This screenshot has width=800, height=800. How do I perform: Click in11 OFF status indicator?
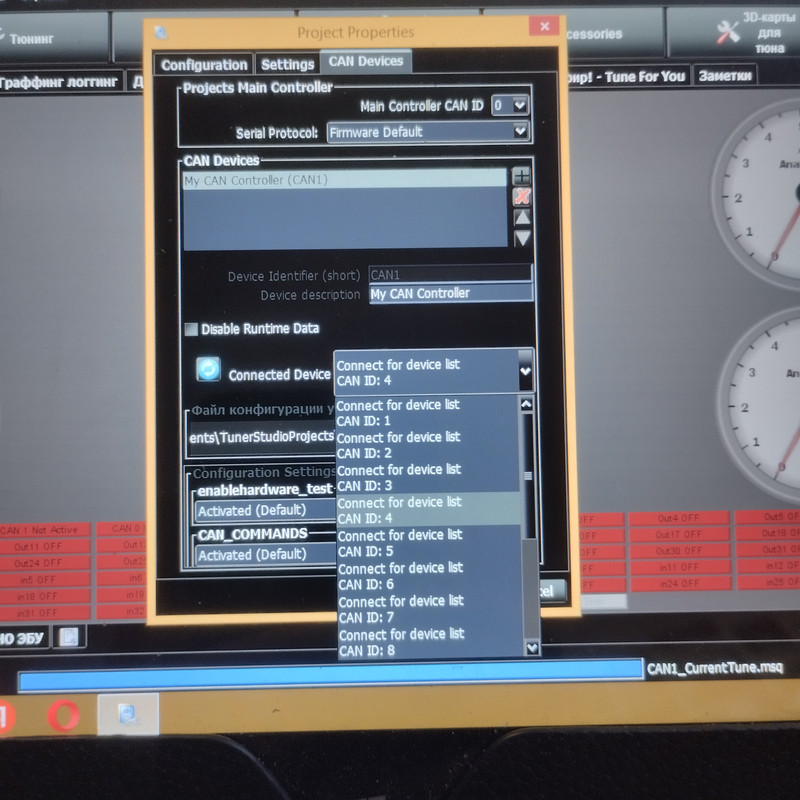pyautogui.click(x=680, y=567)
